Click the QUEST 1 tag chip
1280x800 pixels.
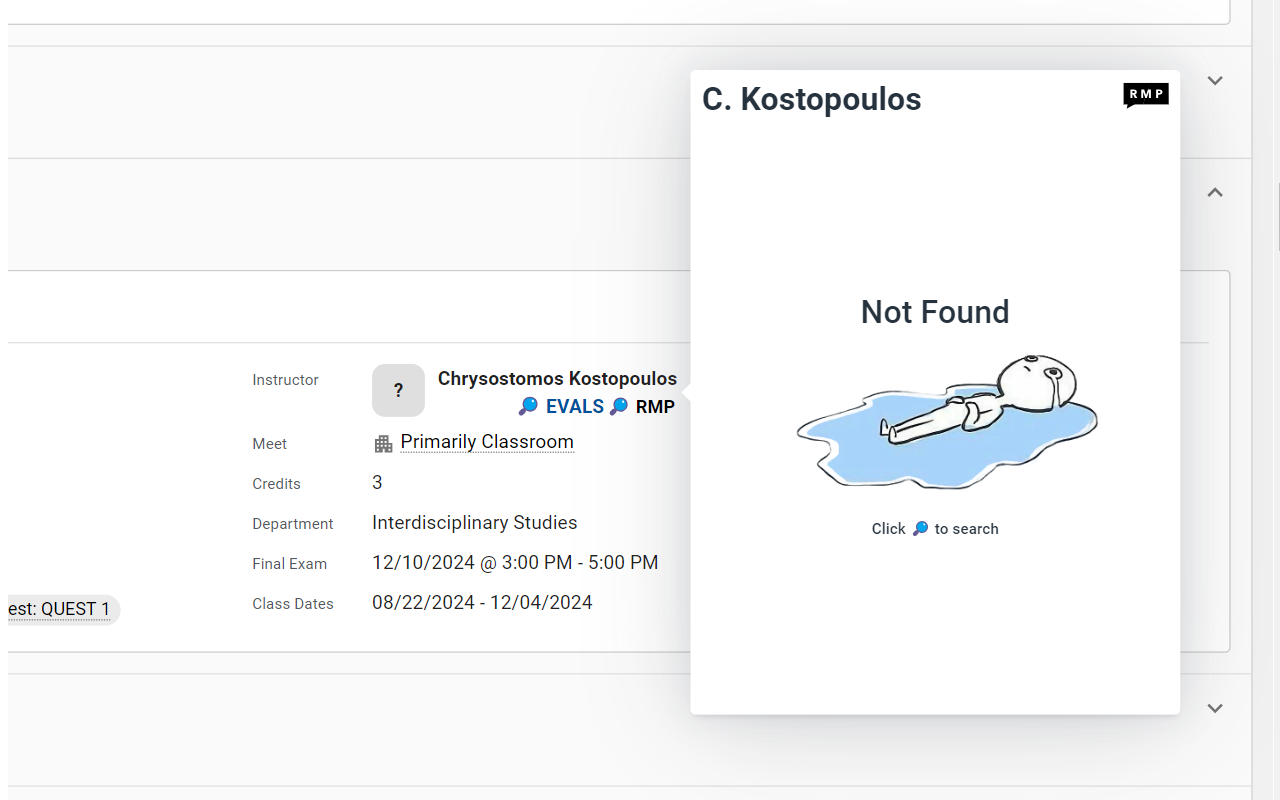tap(60, 609)
